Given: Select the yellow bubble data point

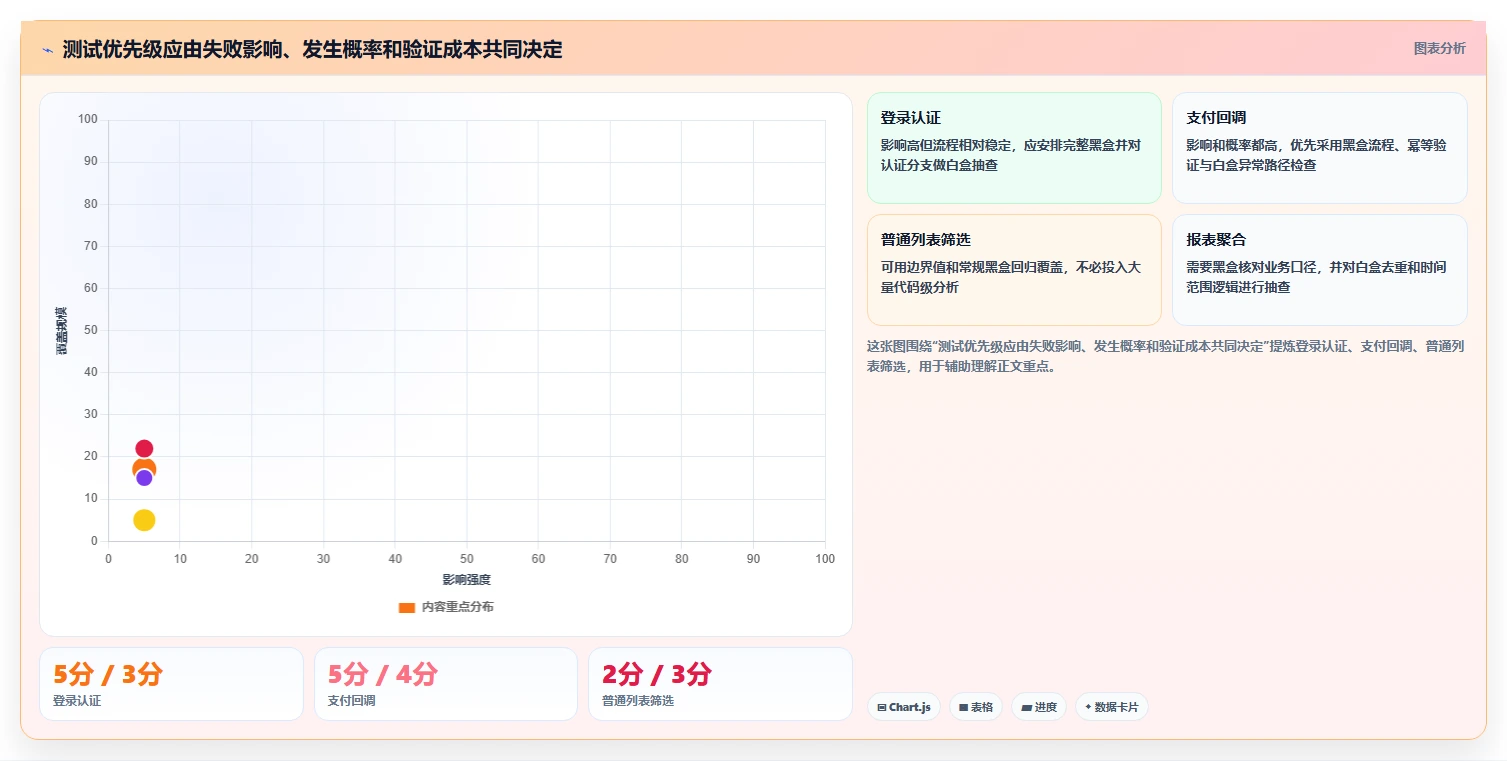Looking at the screenshot, I should coord(144,520).
